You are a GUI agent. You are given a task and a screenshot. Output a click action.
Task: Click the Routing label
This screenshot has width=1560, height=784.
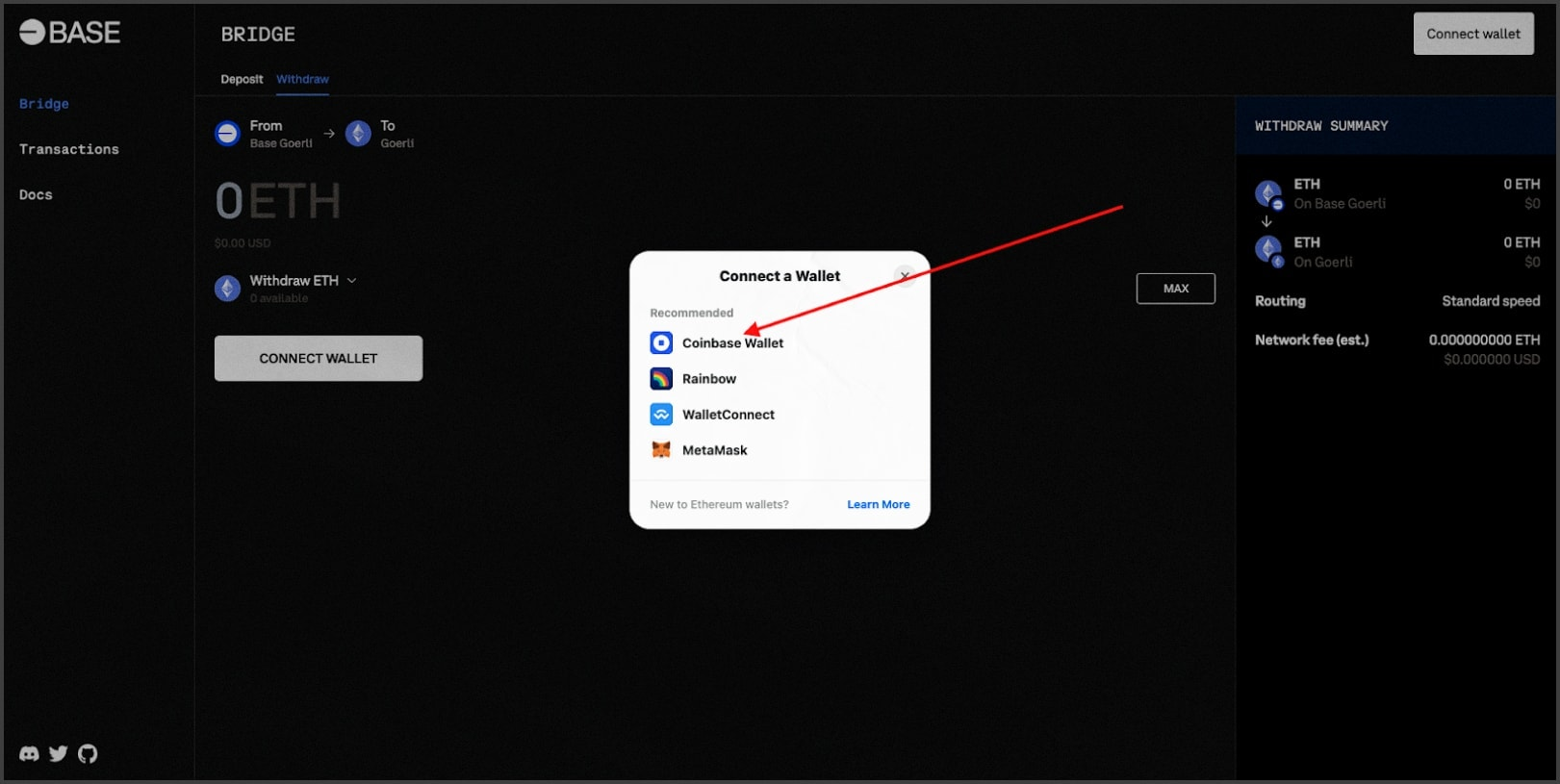(1280, 301)
